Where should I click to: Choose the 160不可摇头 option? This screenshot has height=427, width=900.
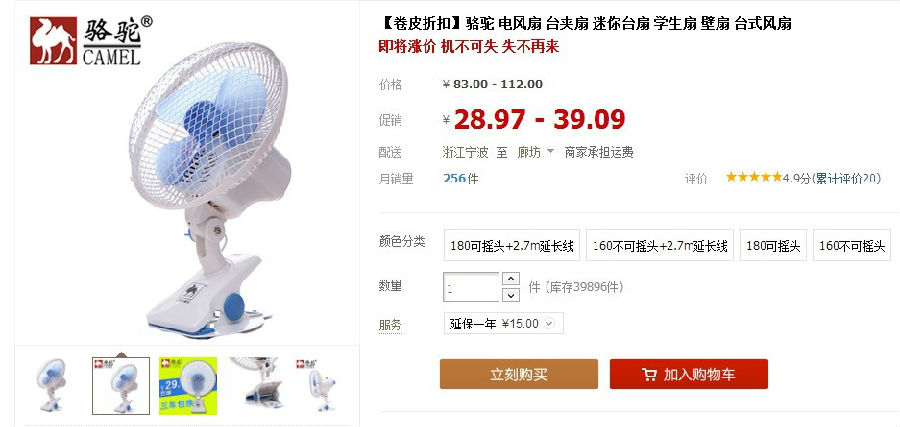coord(852,246)
